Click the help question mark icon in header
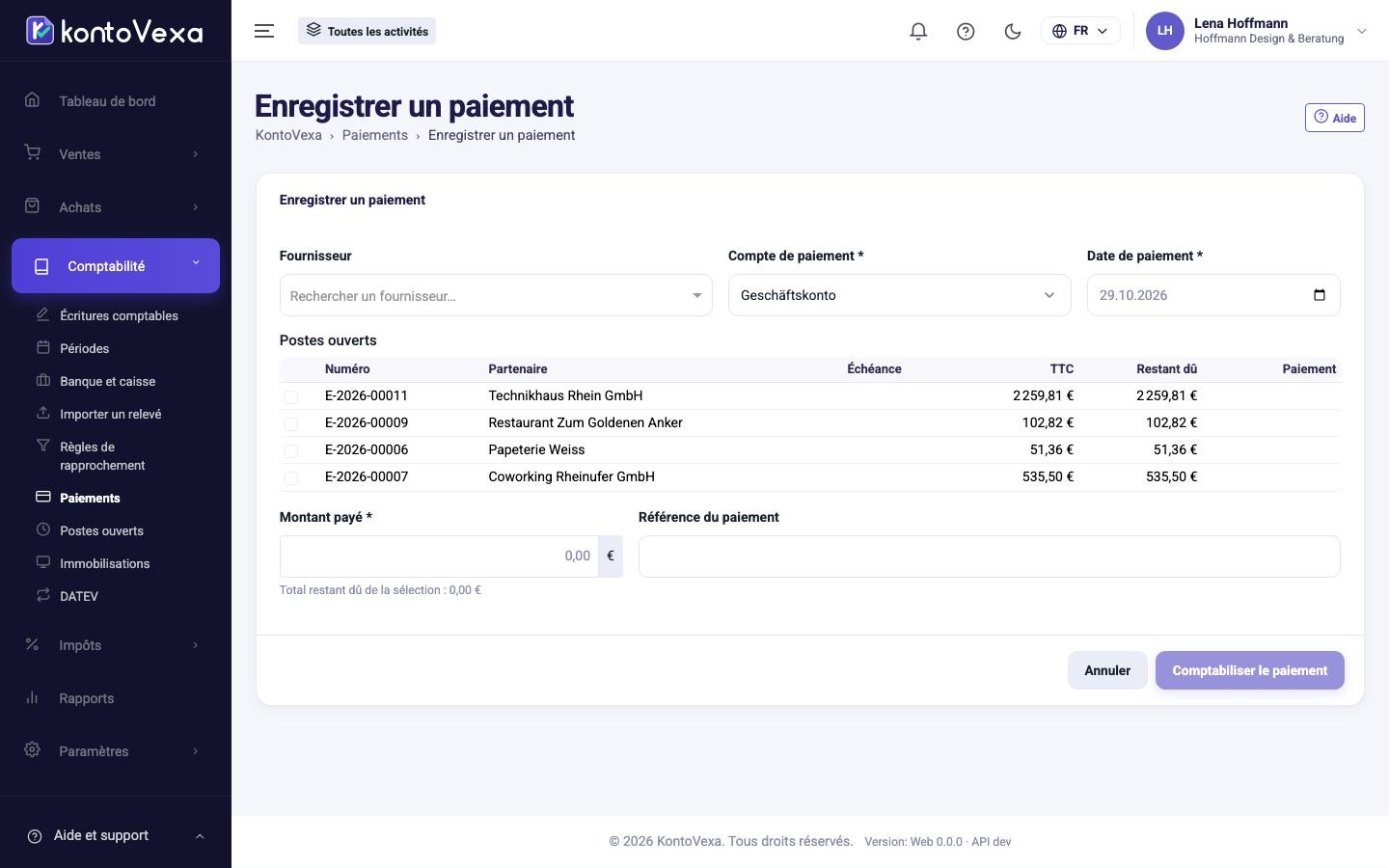This screenshot has height=868, width=1389. (x=966, y=31)
